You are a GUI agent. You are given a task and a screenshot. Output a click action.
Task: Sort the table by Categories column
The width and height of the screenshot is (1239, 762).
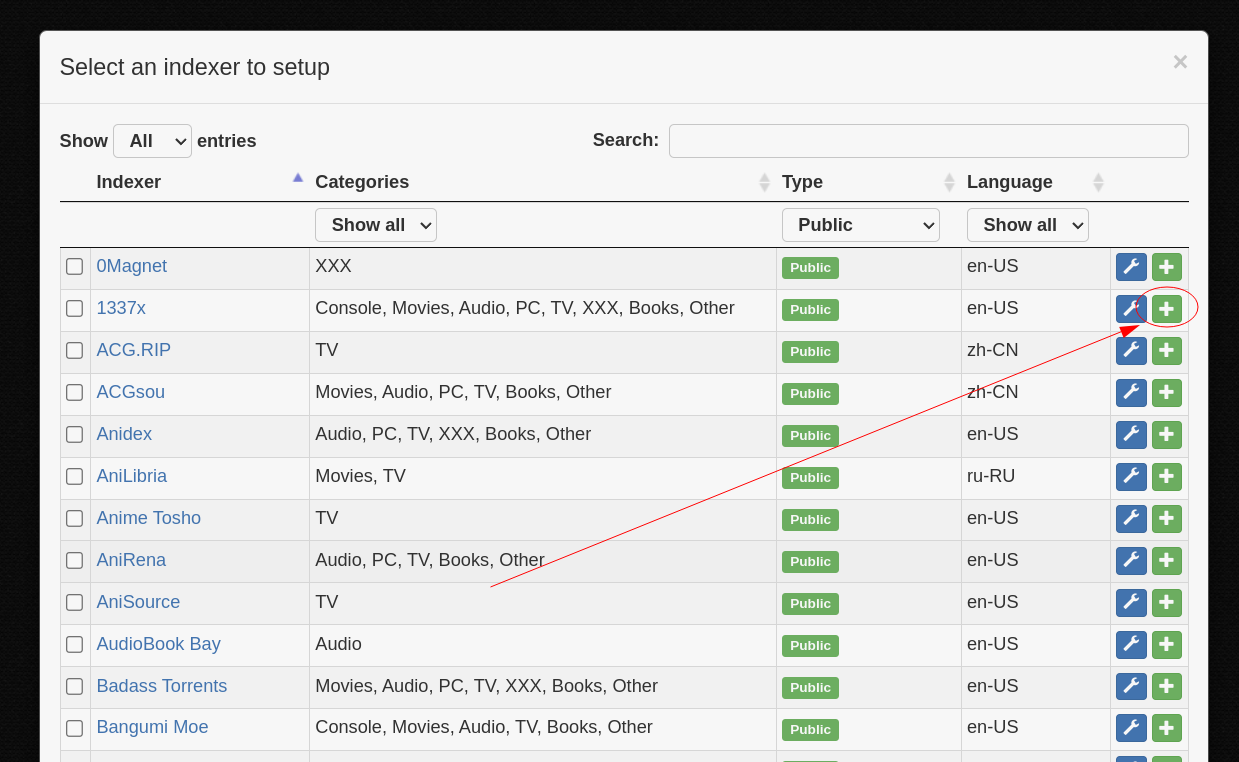pyautogui.click(x=543, y=182)
